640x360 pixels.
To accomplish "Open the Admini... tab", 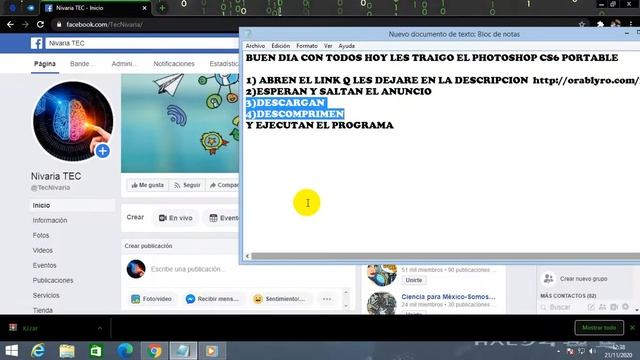I will pos(124,64).
